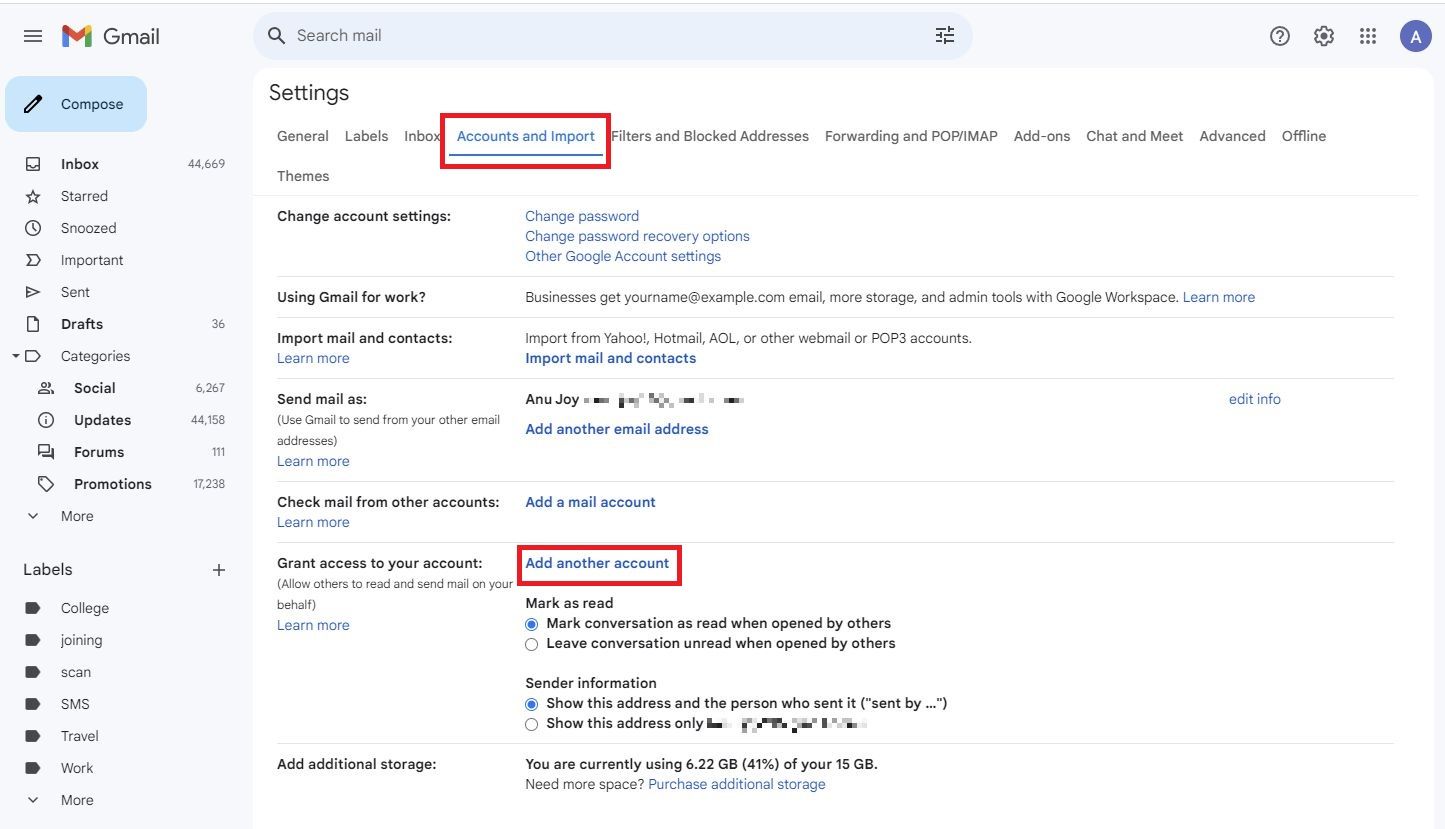The height and width of the screenshot is (829, 1445).
Task: Select Show this address only option
Action: (532, 724)
